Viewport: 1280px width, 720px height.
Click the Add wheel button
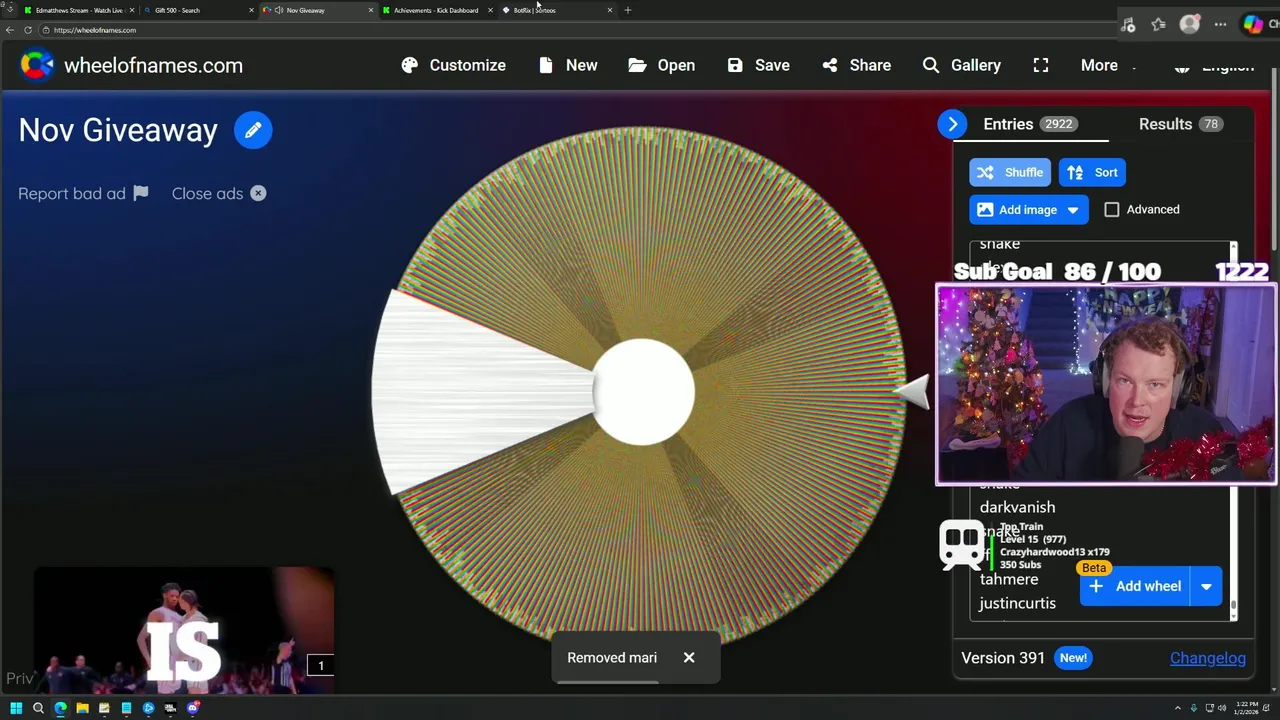(1135, 586)
